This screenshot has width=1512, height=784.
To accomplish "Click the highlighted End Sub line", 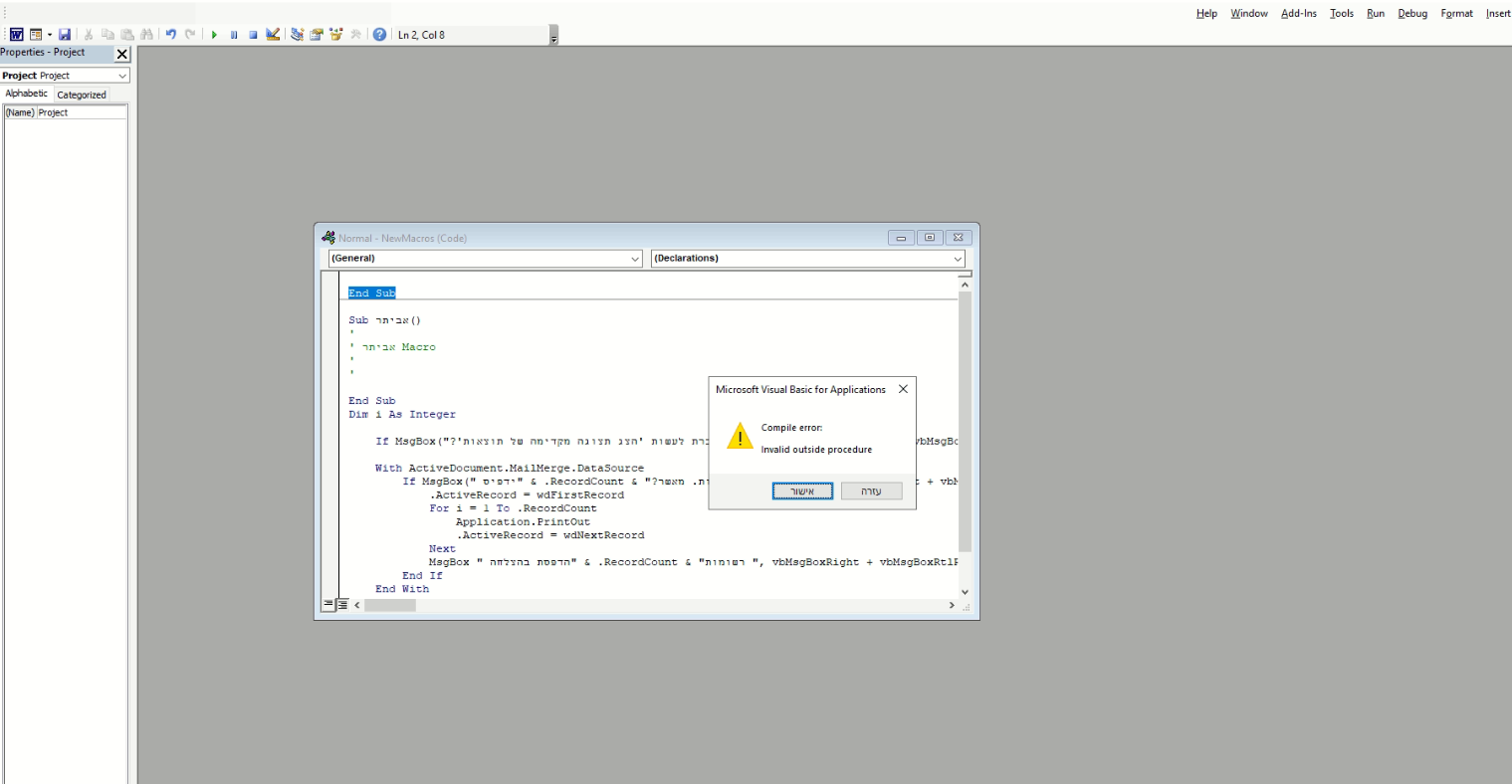I will tap(372, 294).
